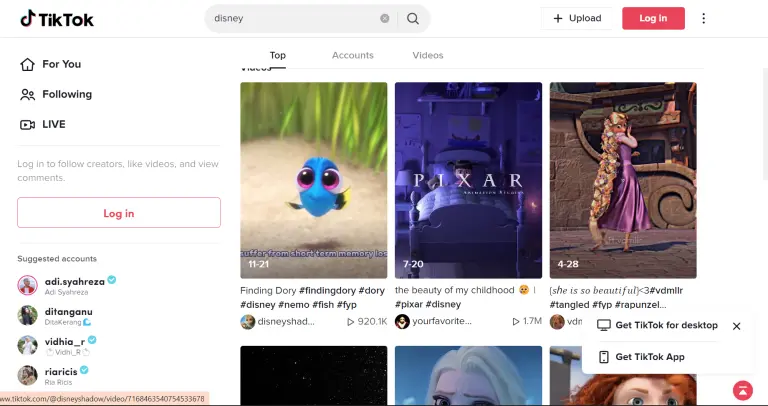Viewport: 768px width, 406px height.
Task: Open the Pixar video thumbnail
Action: point(468,180)
